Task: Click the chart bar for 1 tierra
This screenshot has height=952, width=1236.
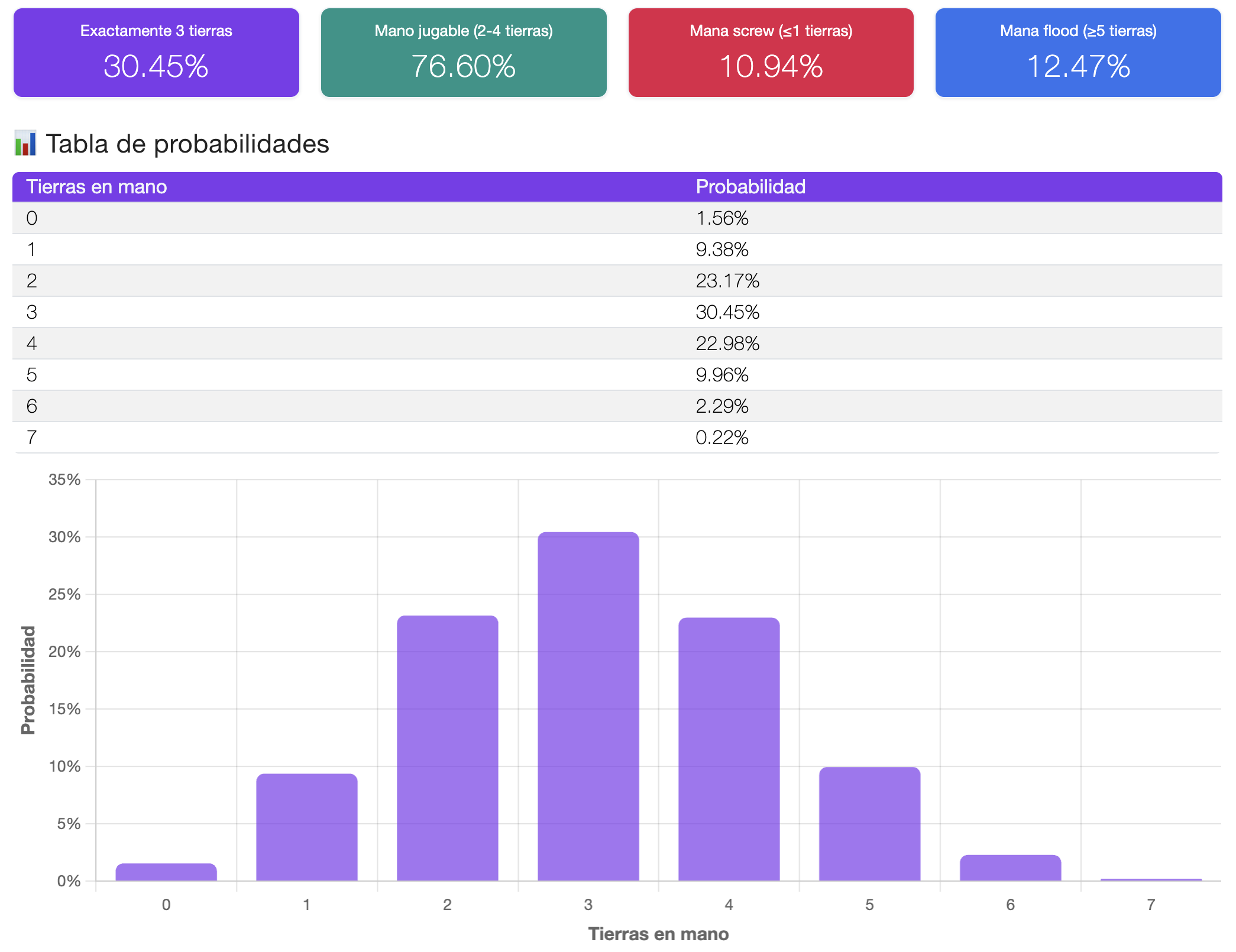Action: 306,827
